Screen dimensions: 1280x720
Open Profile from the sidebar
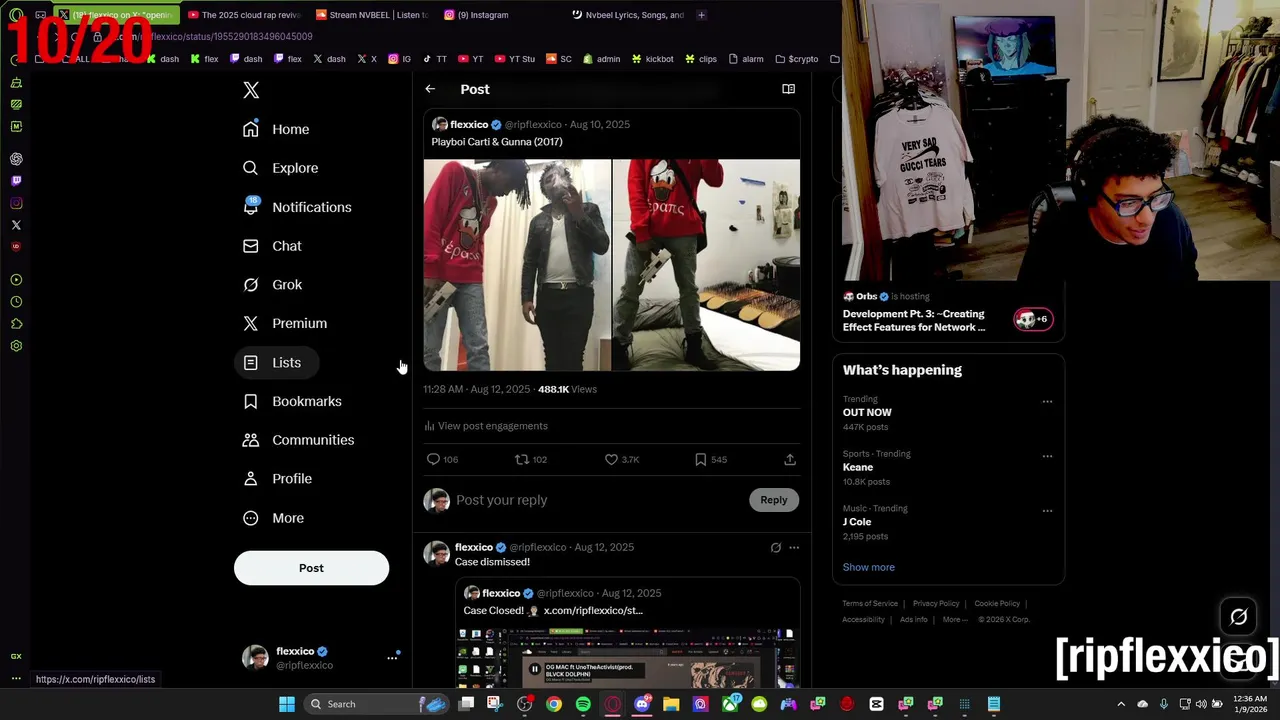click(279, 479)
